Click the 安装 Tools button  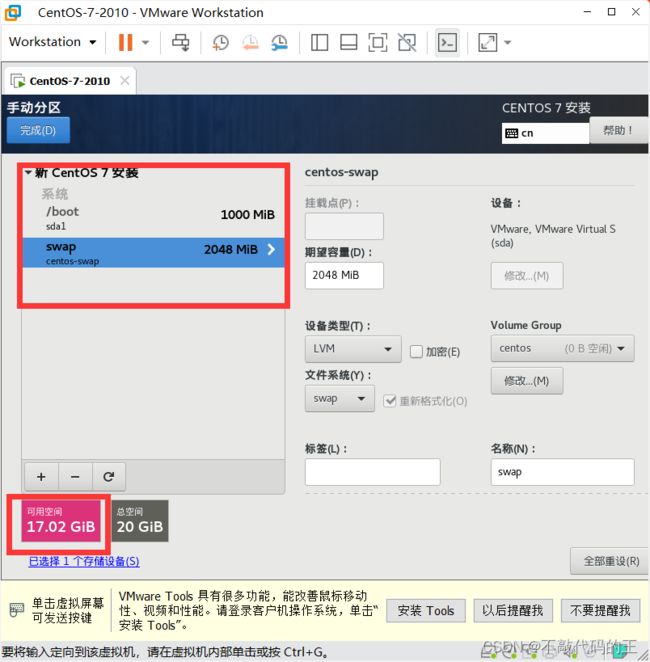(425, 610)
